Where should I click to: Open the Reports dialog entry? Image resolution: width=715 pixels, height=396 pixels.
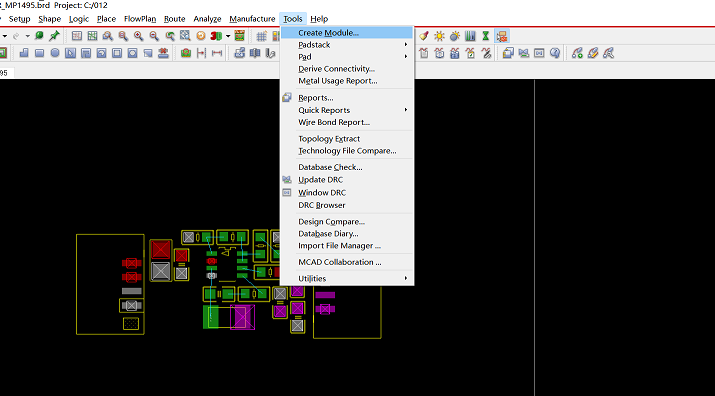coord(347,98)
